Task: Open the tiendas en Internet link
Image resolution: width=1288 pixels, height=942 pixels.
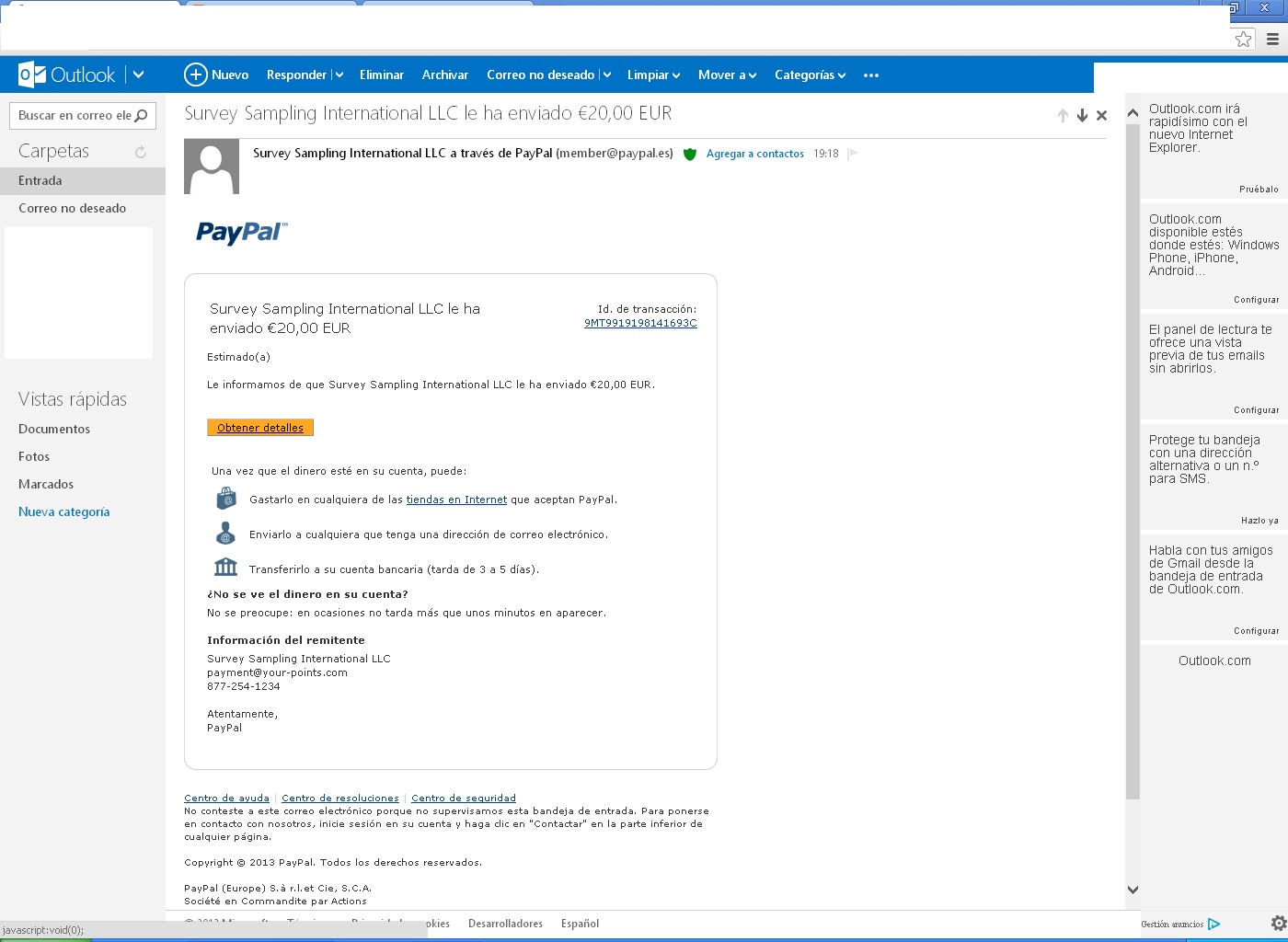Action: (456, 500)
